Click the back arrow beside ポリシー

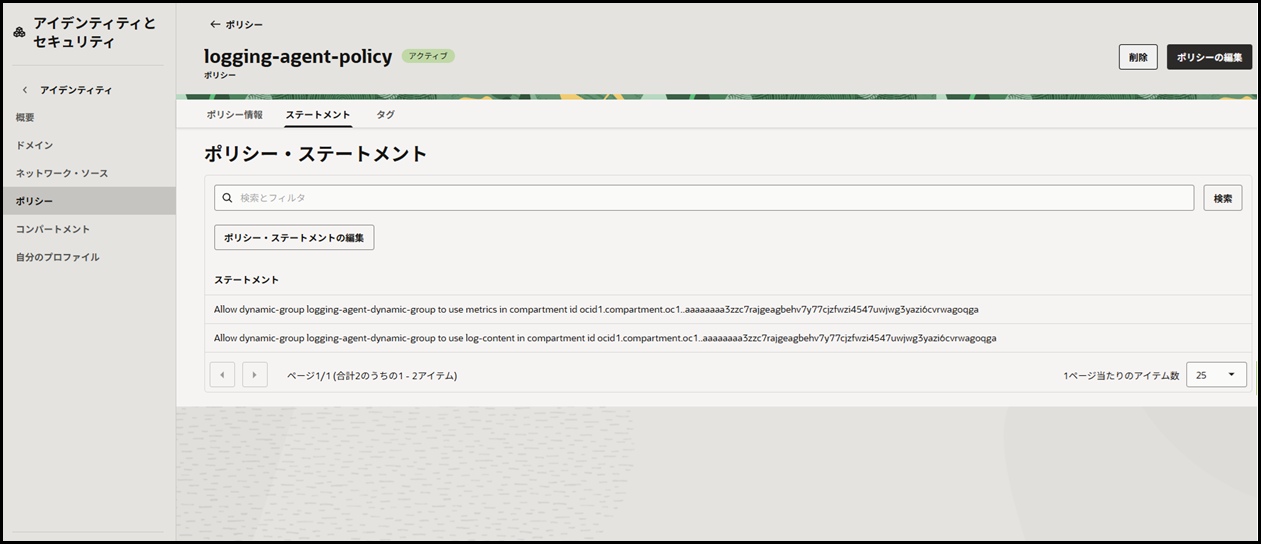pos(214,24)
